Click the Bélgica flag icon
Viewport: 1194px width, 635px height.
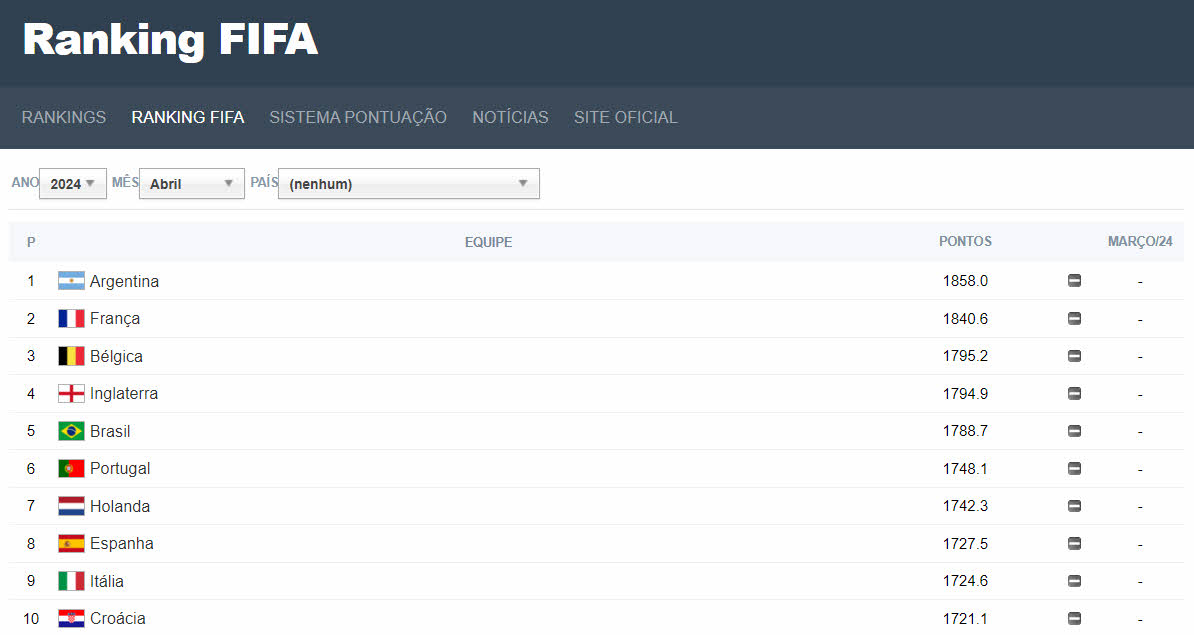72,356
